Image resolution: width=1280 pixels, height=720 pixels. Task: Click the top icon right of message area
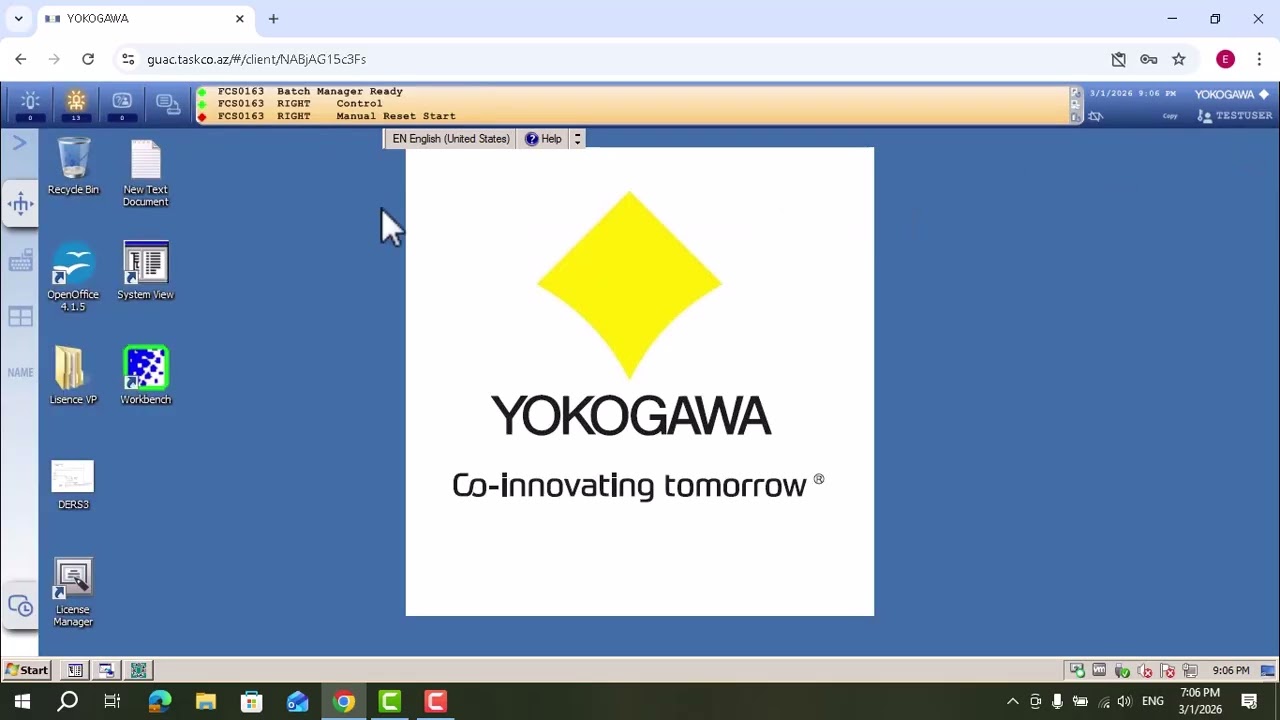pos(1076,93)
